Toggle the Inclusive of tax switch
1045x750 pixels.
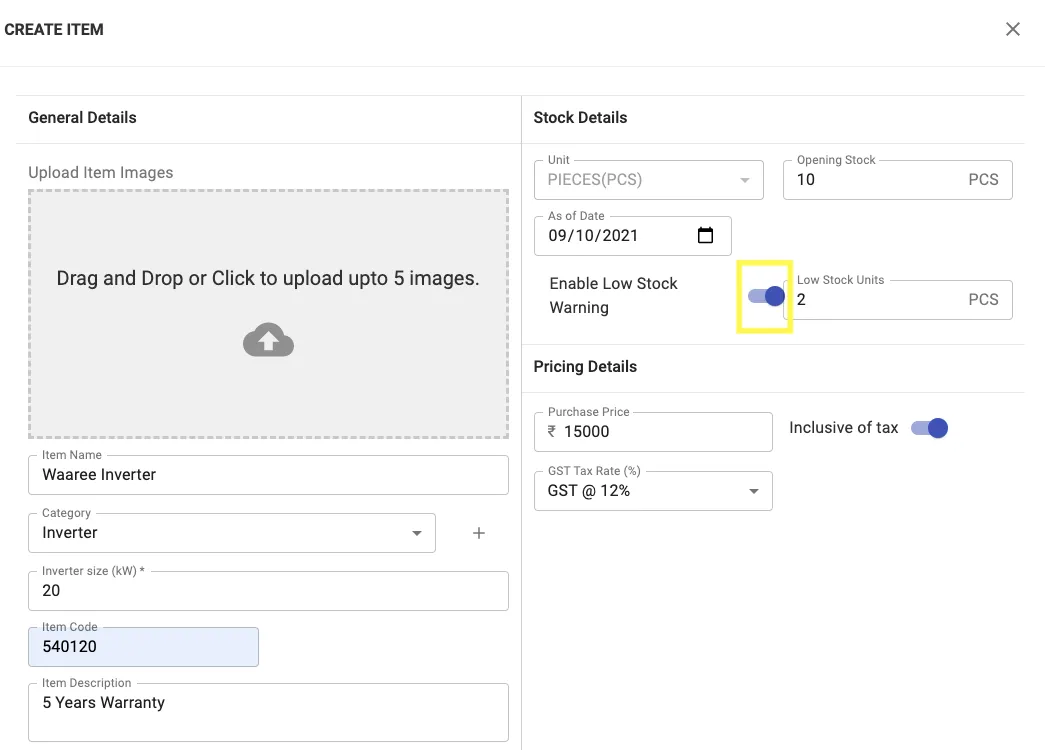pos(929,428)
